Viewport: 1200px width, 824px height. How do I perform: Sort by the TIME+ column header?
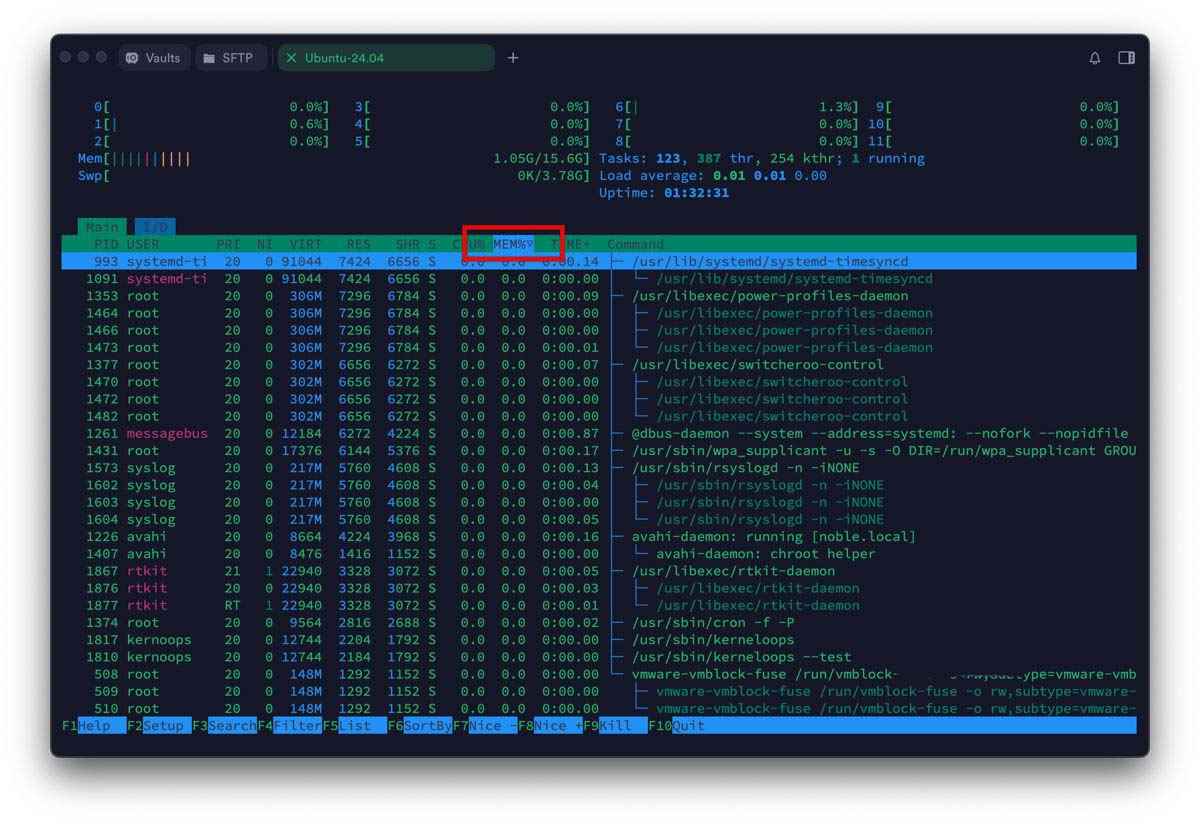571,244
